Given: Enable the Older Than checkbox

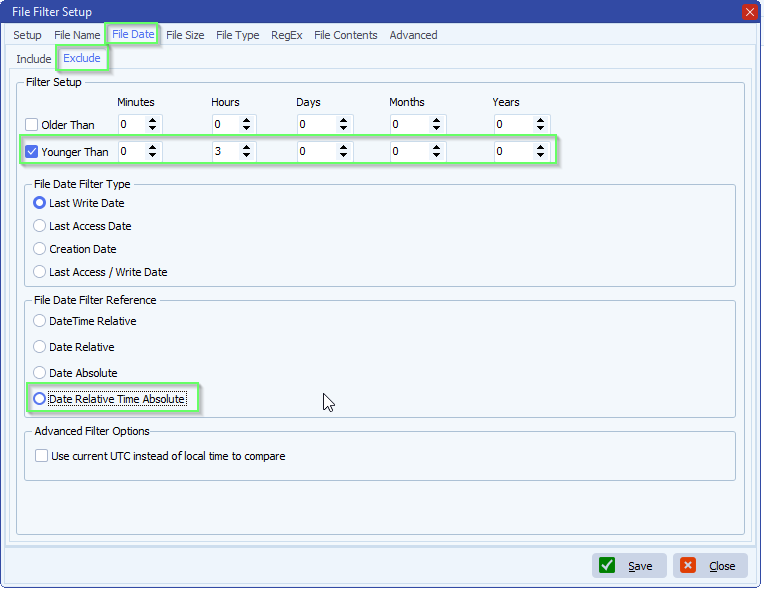Looking at the screenshot, I should click(x=32, y=125).
